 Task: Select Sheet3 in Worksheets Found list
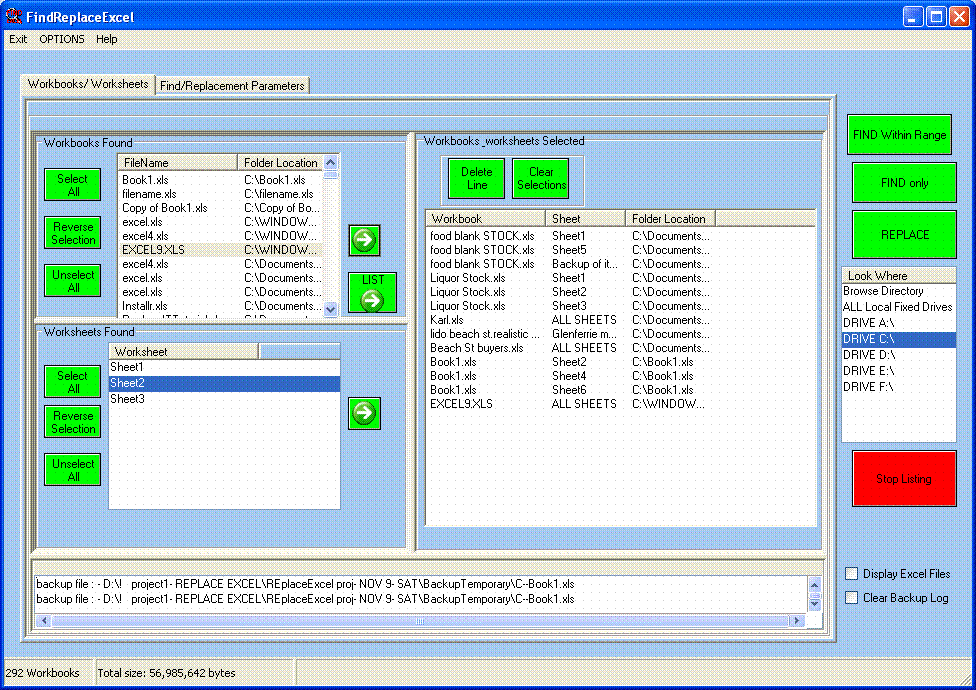pos(127,399)
